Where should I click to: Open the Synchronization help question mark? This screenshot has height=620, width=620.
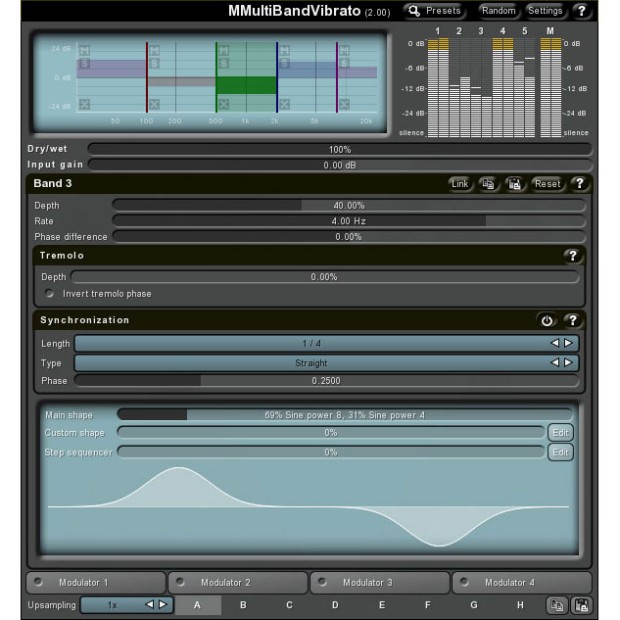573,320
